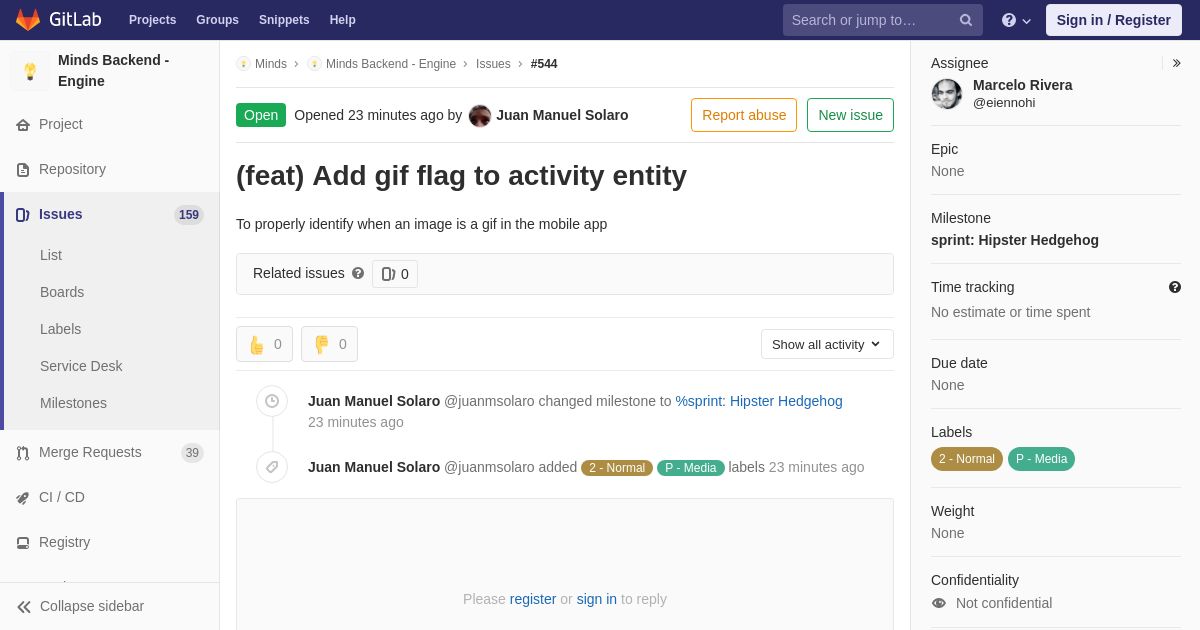Click the P - Media label in the sidebar

coord(1041,459)
